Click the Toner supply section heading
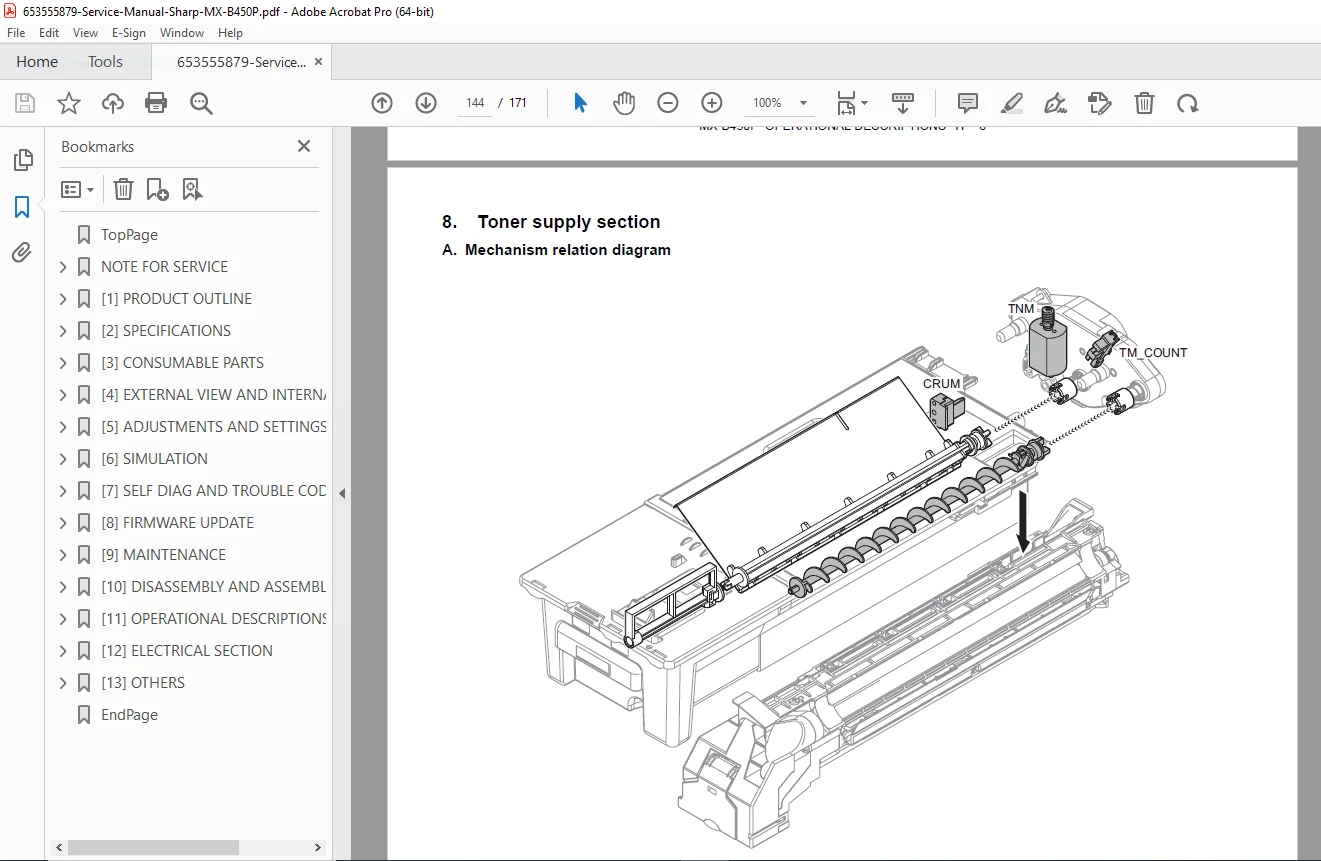This screenshot has height=861, width=1321. pos(551,222)
